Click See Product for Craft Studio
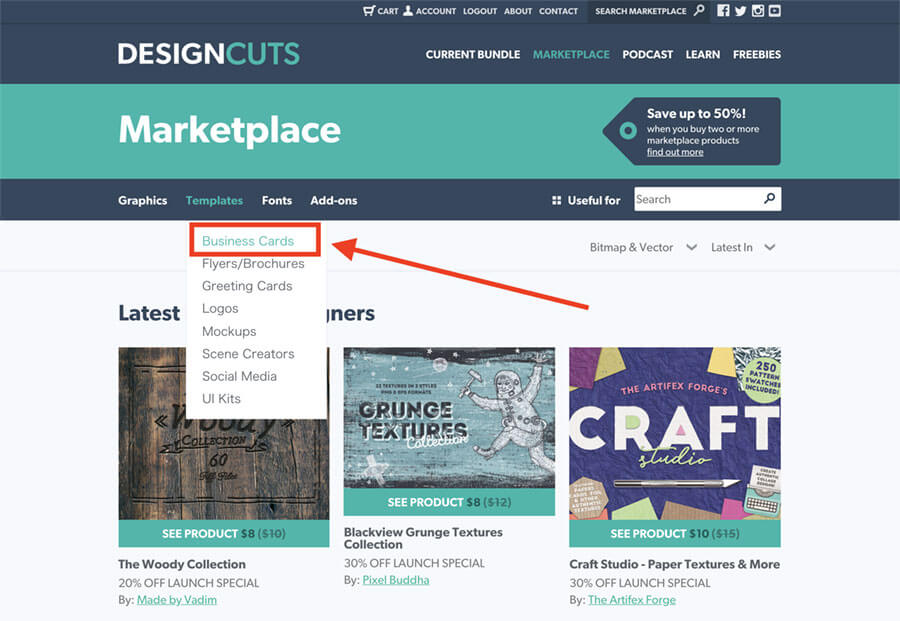The image size is (900, 621). point(674,533)
